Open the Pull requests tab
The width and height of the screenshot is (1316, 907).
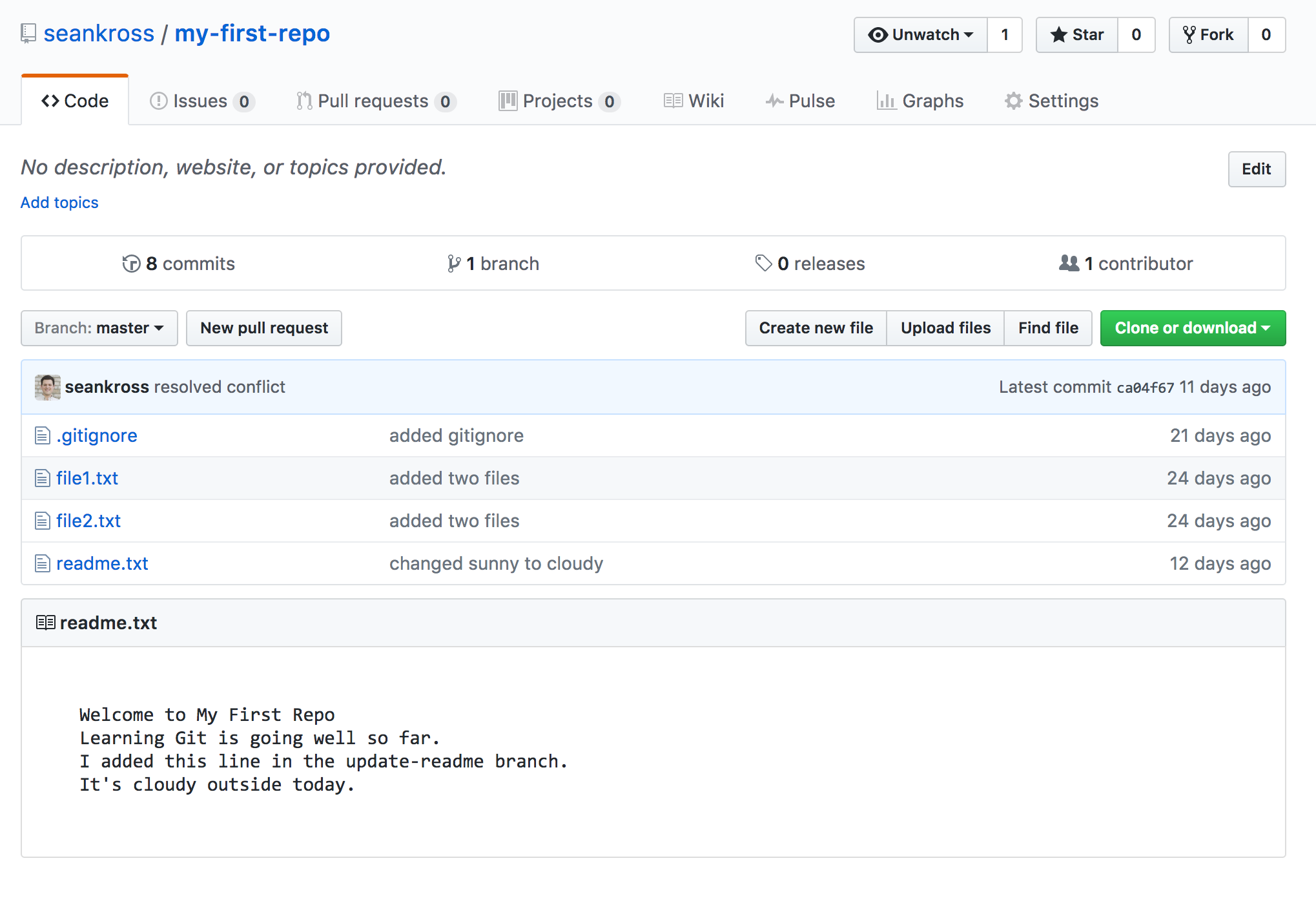(x=375, y=101)
